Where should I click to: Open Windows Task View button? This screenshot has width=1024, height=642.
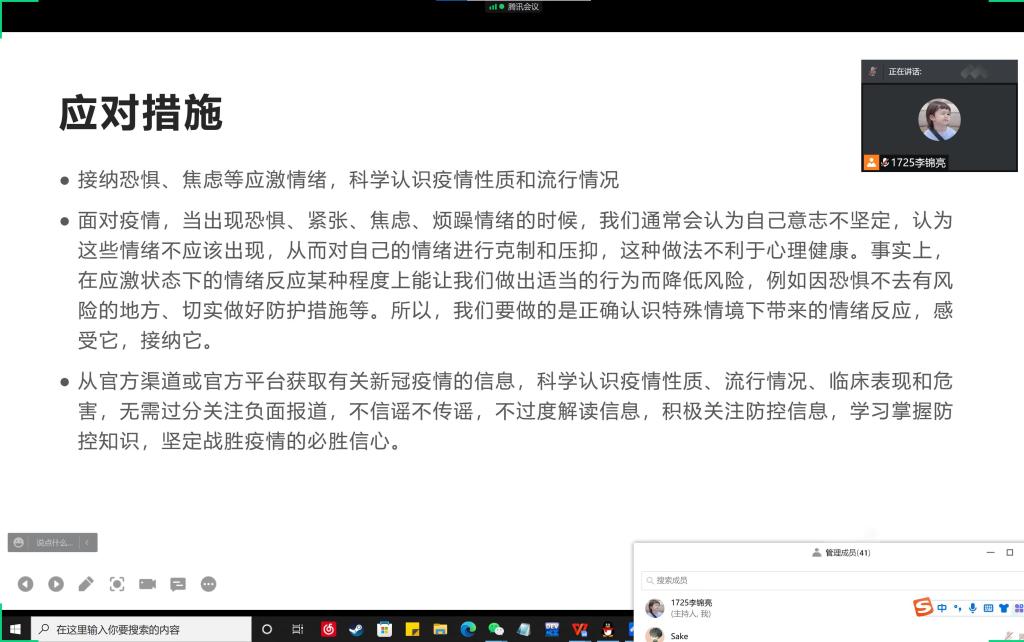click(x=297, y=629)
